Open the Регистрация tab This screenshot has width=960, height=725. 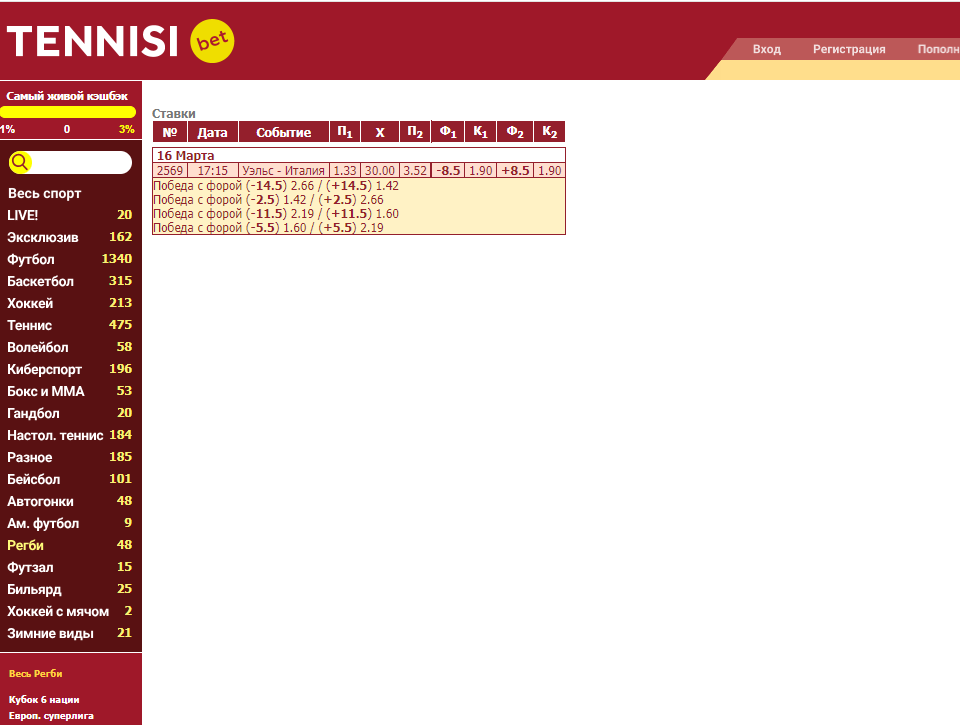pos(849,49)
